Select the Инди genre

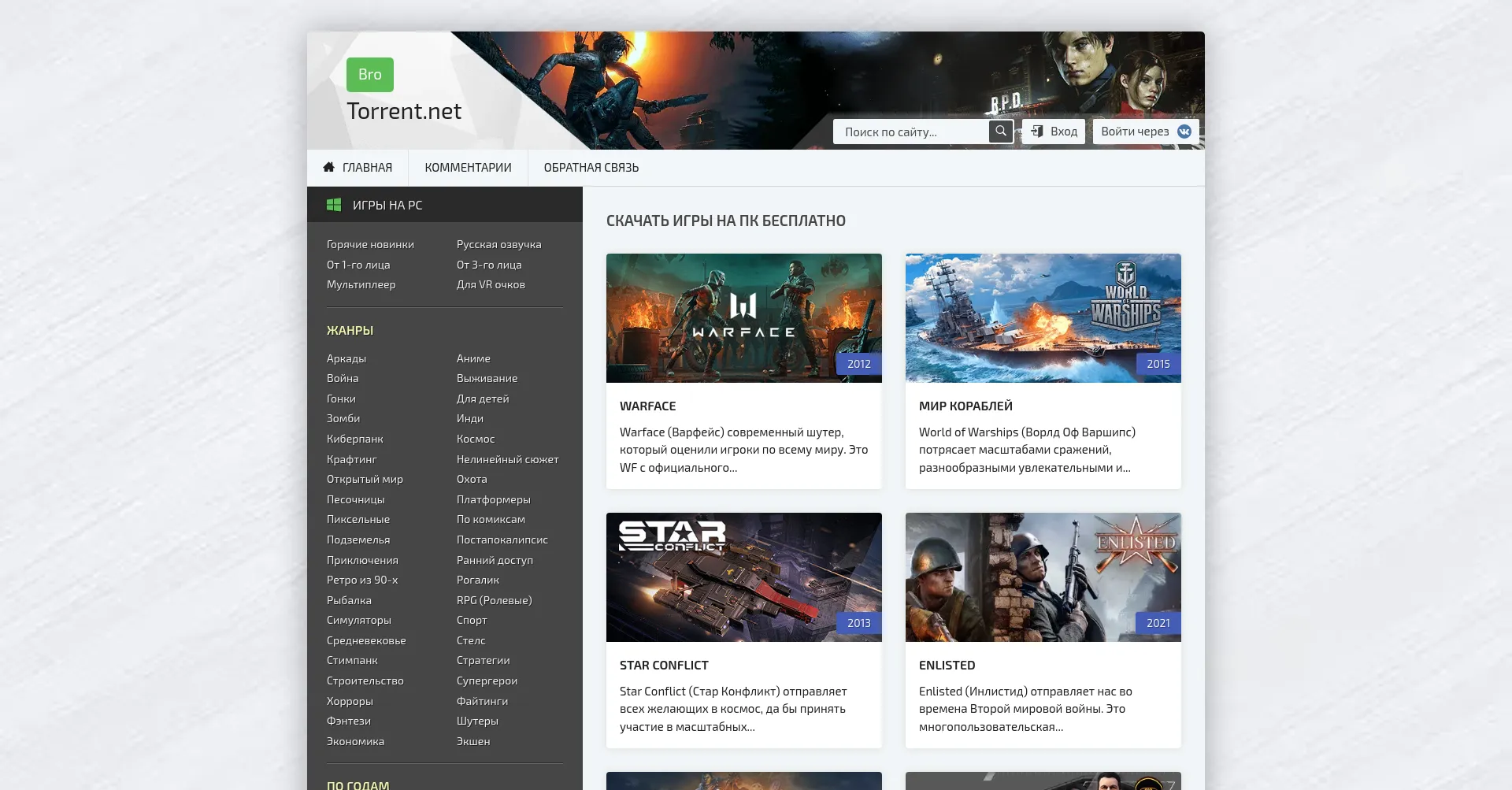point(470,419)
